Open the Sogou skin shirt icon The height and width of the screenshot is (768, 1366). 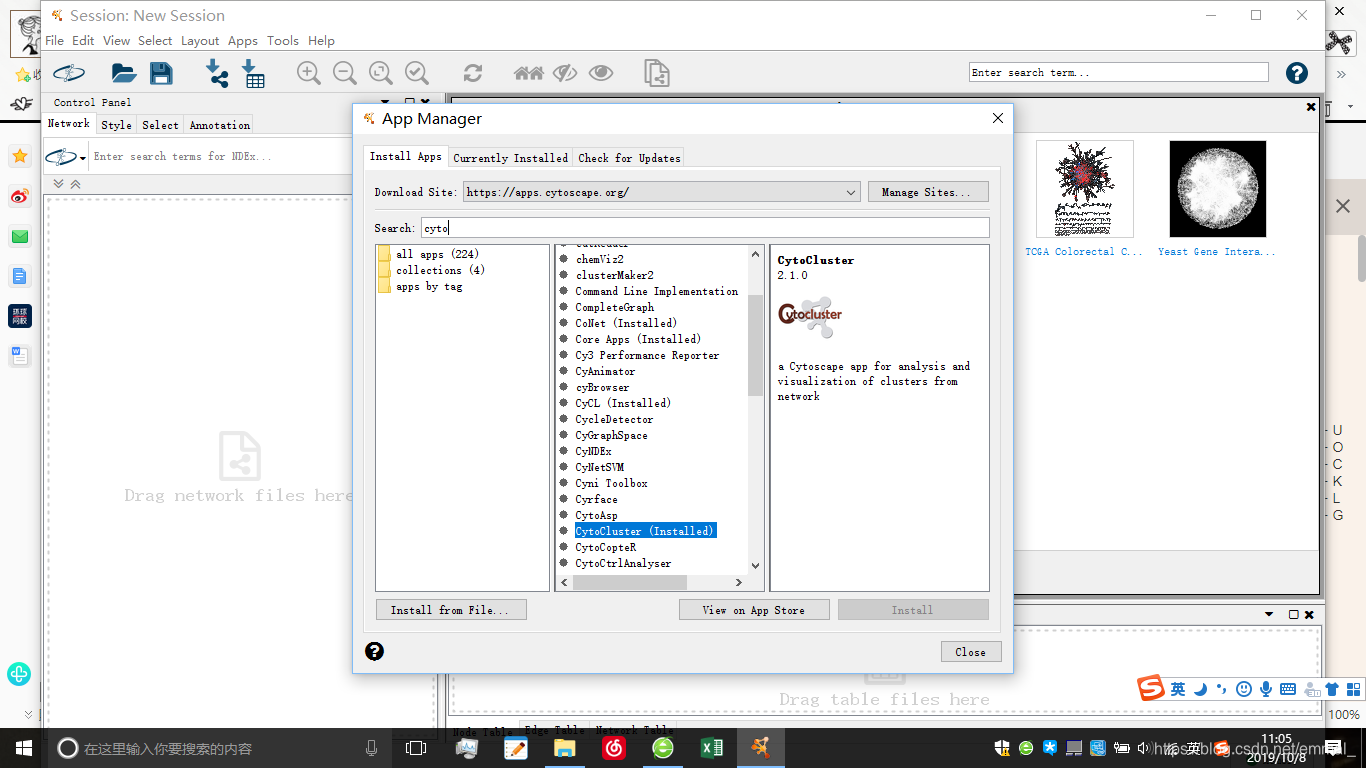click(1332, 689)
